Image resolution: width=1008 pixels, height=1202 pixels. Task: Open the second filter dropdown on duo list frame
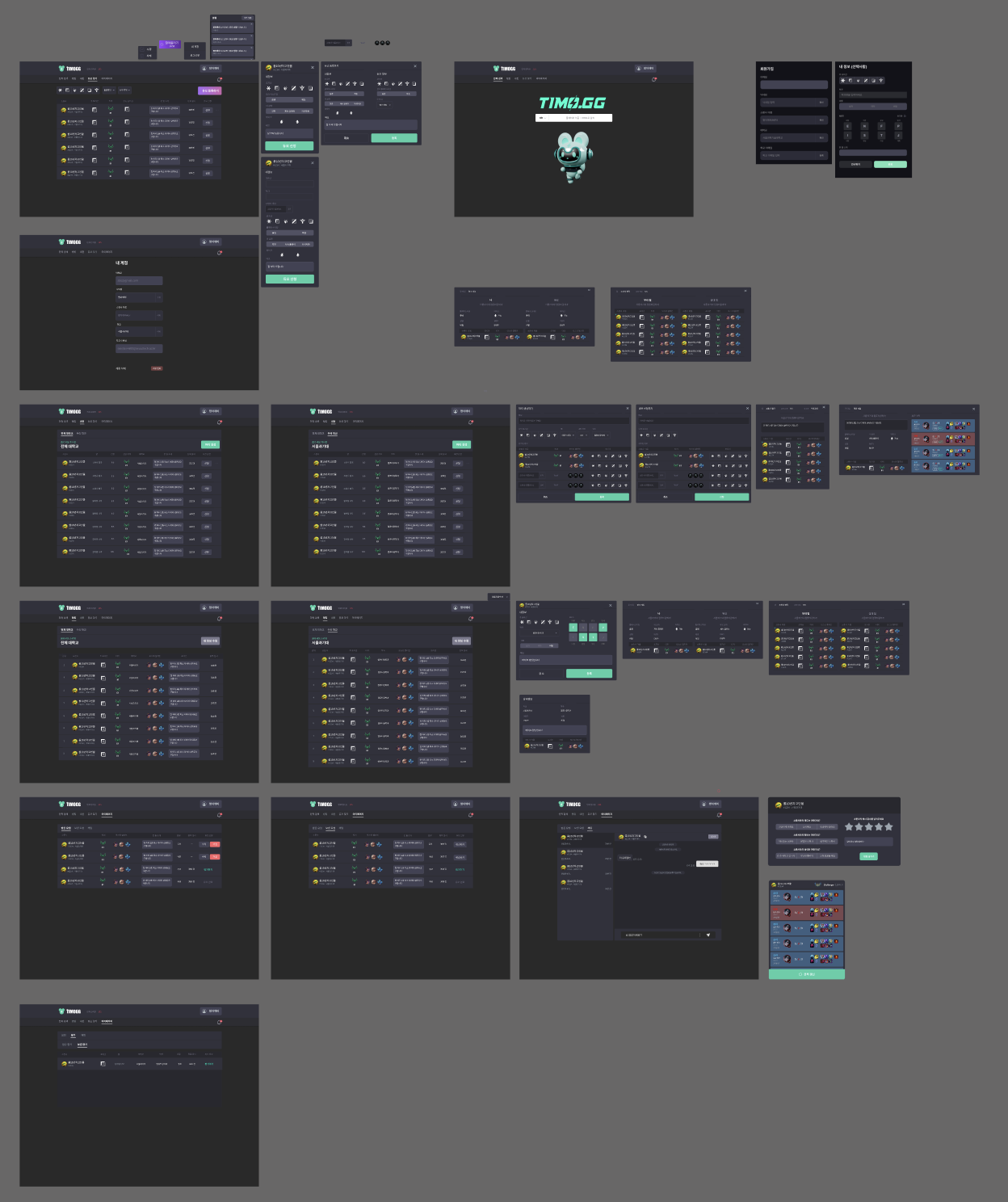(124, 90)
